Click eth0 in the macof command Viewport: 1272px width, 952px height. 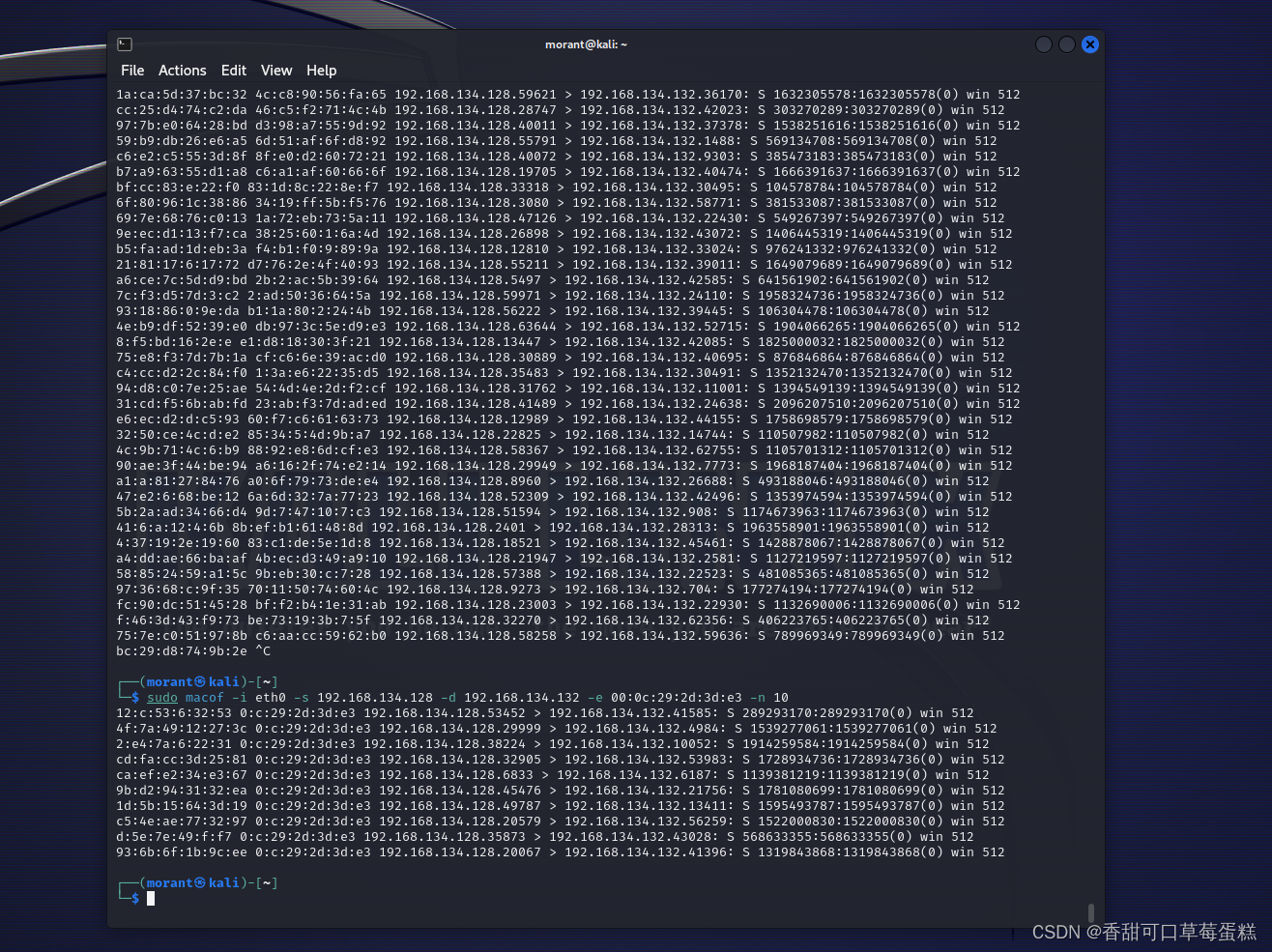271,698
